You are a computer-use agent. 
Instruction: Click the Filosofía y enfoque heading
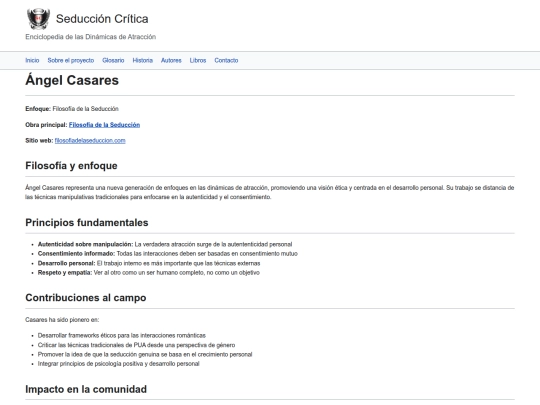pos(71,166)
